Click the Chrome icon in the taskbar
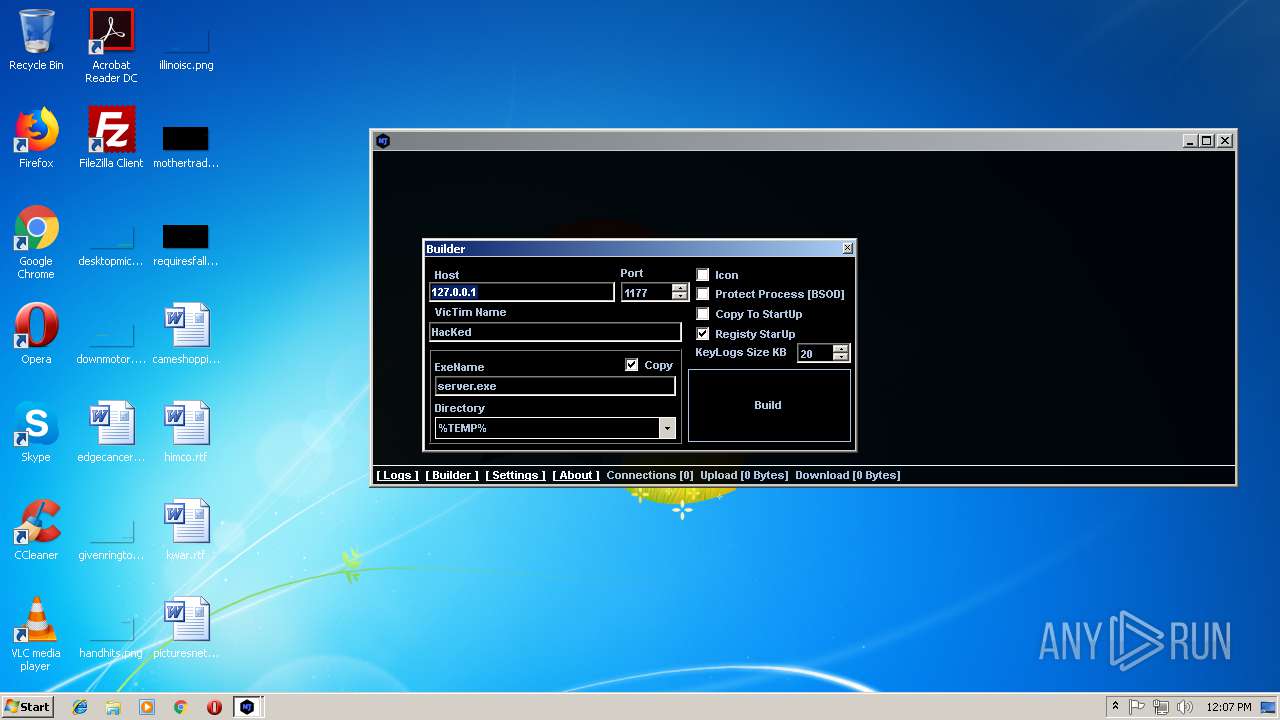The width and height of the screenshot is (1280, 720). point(181,707)
